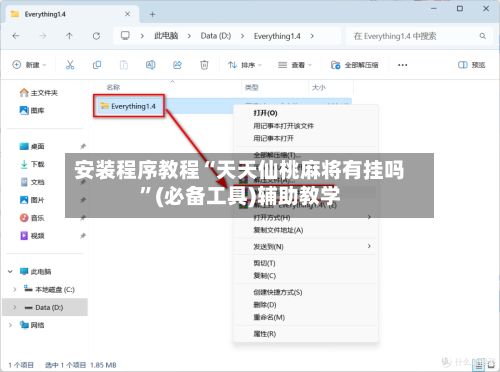500x372 pixels.
Task: Close the Everything1.4 tab
Action: click(127, 14)
